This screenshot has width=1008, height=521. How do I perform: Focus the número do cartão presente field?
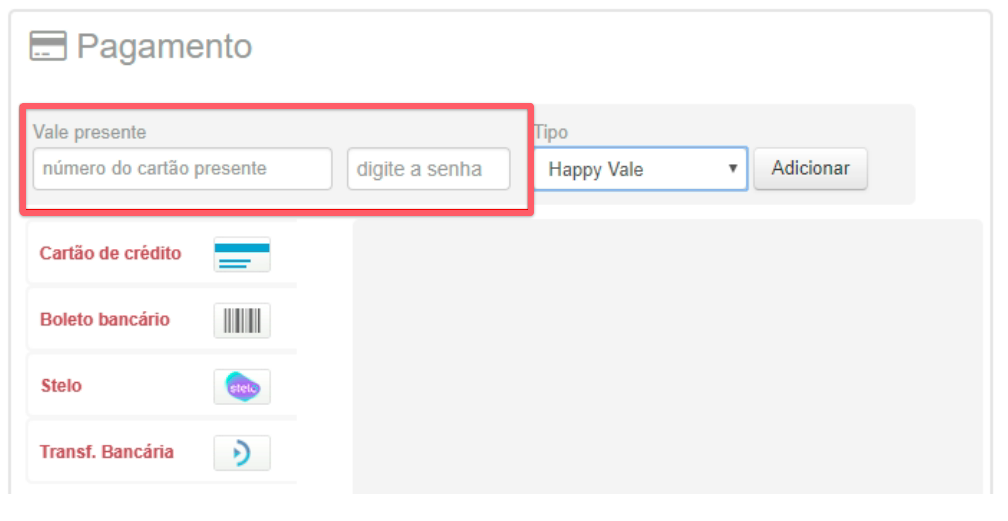tap(182, 169)
